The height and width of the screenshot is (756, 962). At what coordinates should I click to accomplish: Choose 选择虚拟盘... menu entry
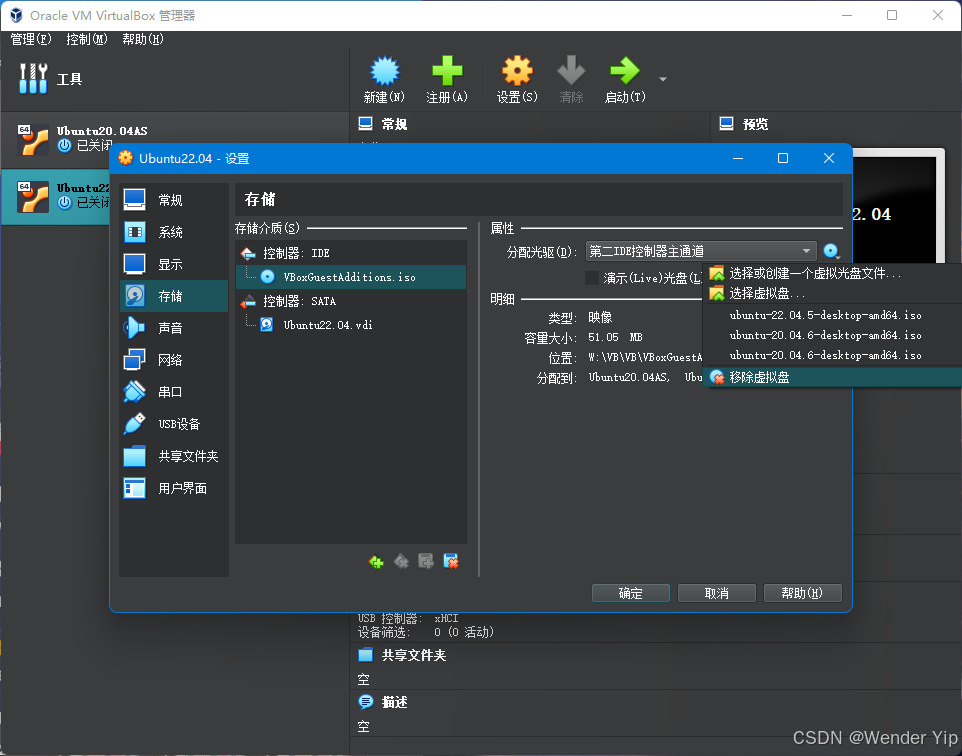(831, 293)
